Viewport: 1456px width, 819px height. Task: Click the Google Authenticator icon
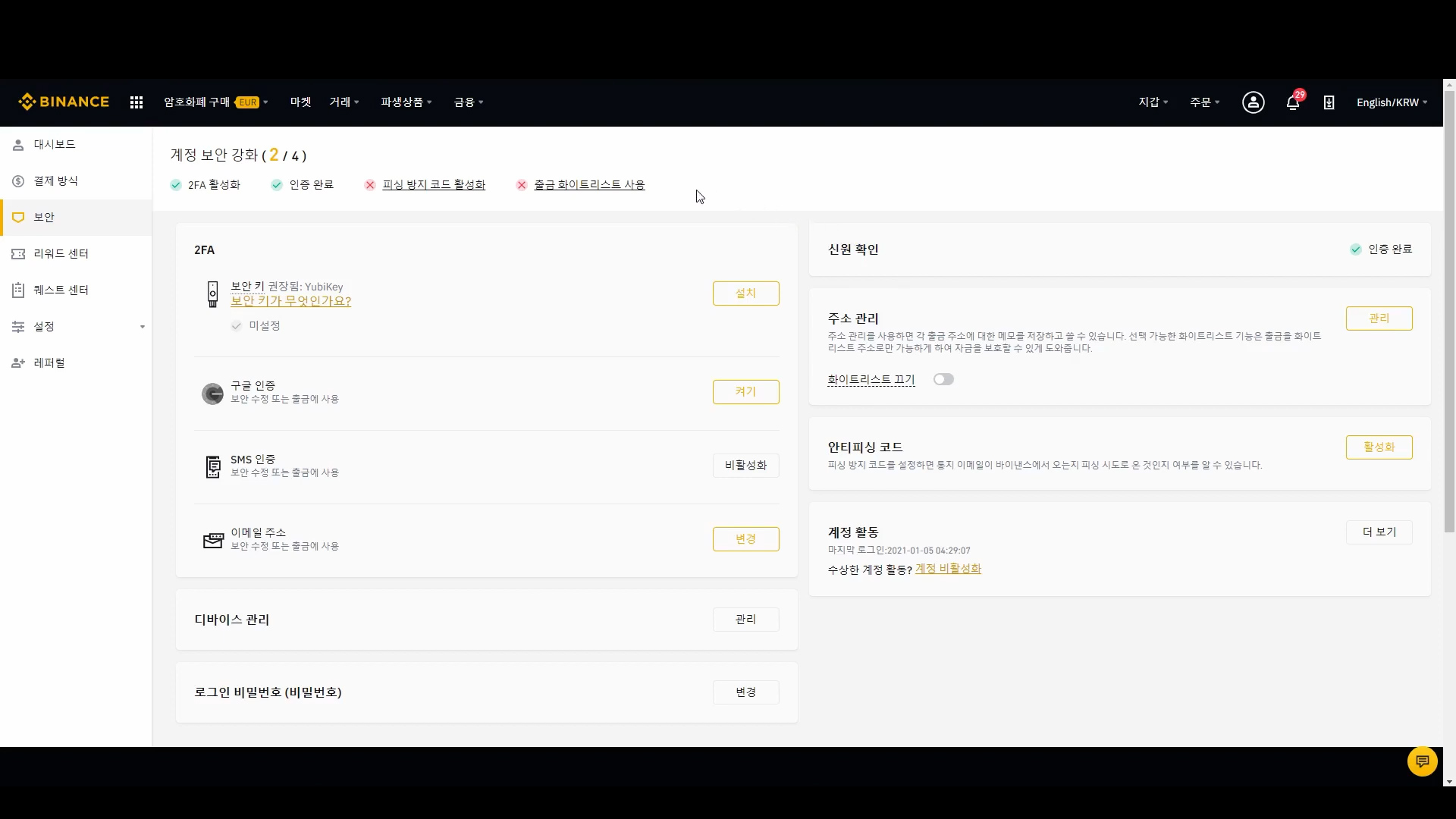(x=212, y=393)
